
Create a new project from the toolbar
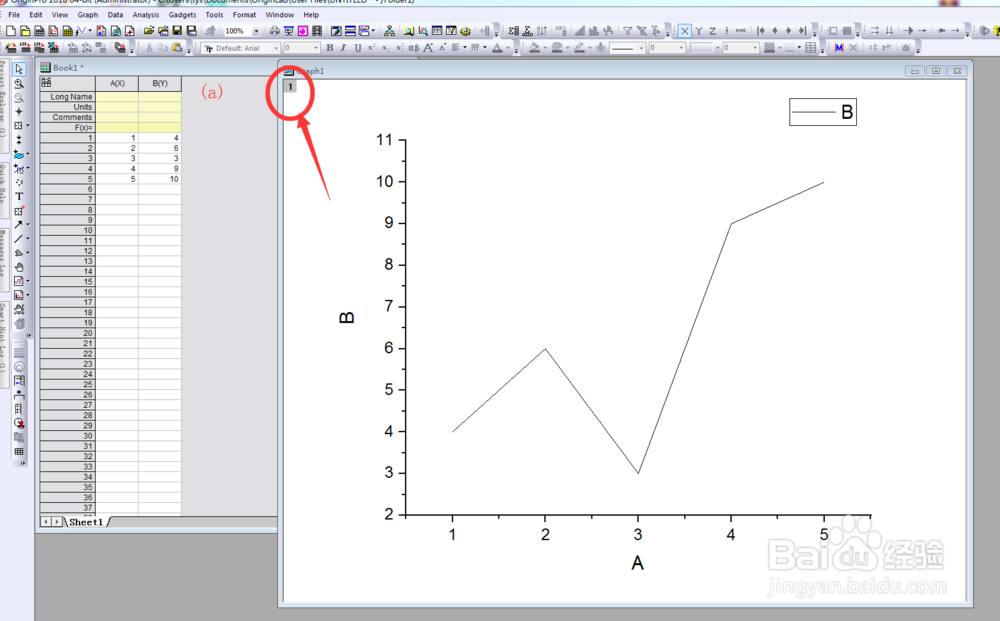[x=11, y=31]
